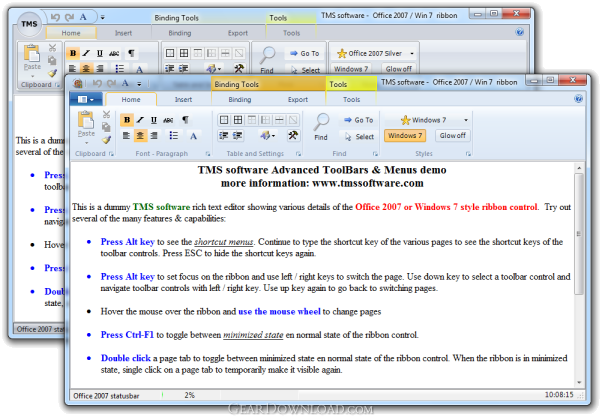This screenshot has height=417, width=602.
Task: Open the Tools tab in front window
Action: pos(351,99)
